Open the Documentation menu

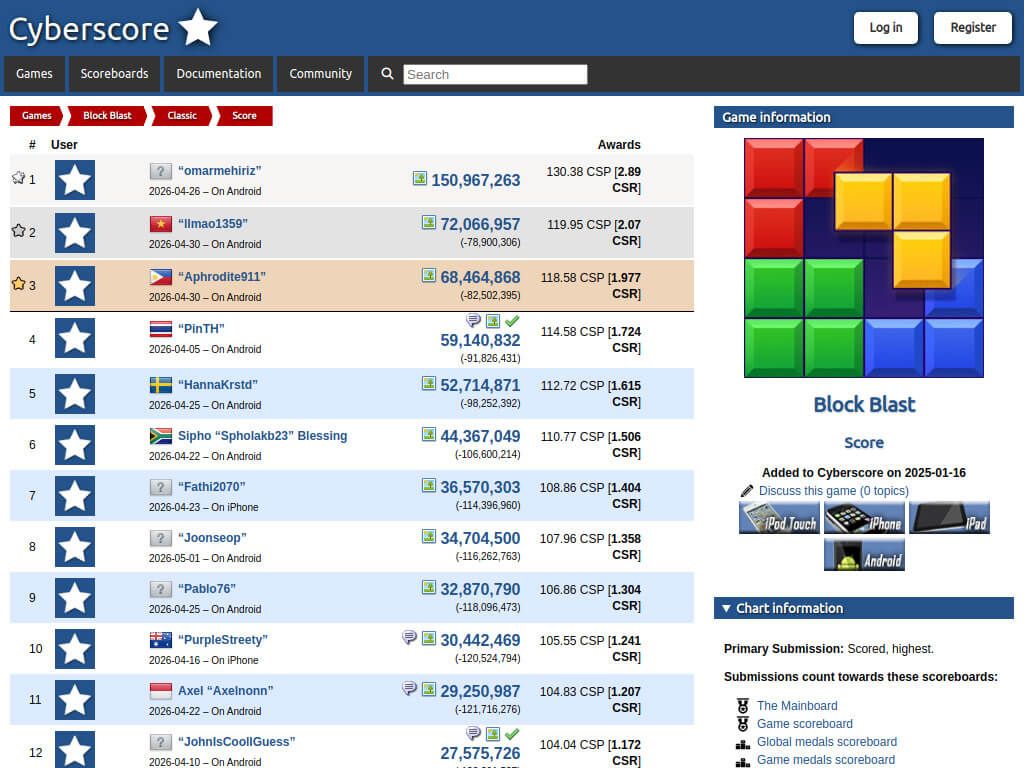pyautogui.click(x=219, y=74)
